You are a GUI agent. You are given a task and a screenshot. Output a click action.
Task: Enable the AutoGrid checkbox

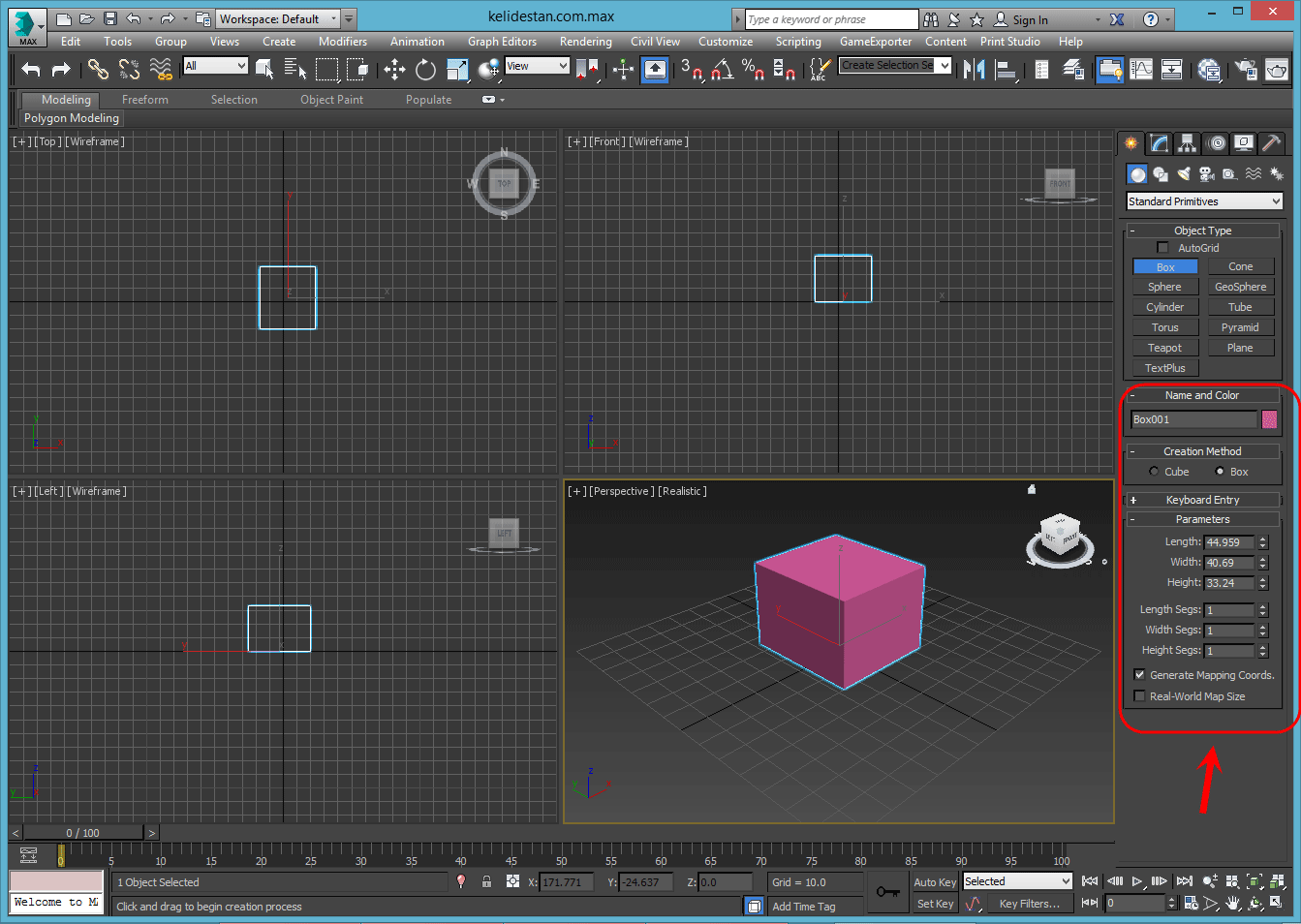[1162, 248]
